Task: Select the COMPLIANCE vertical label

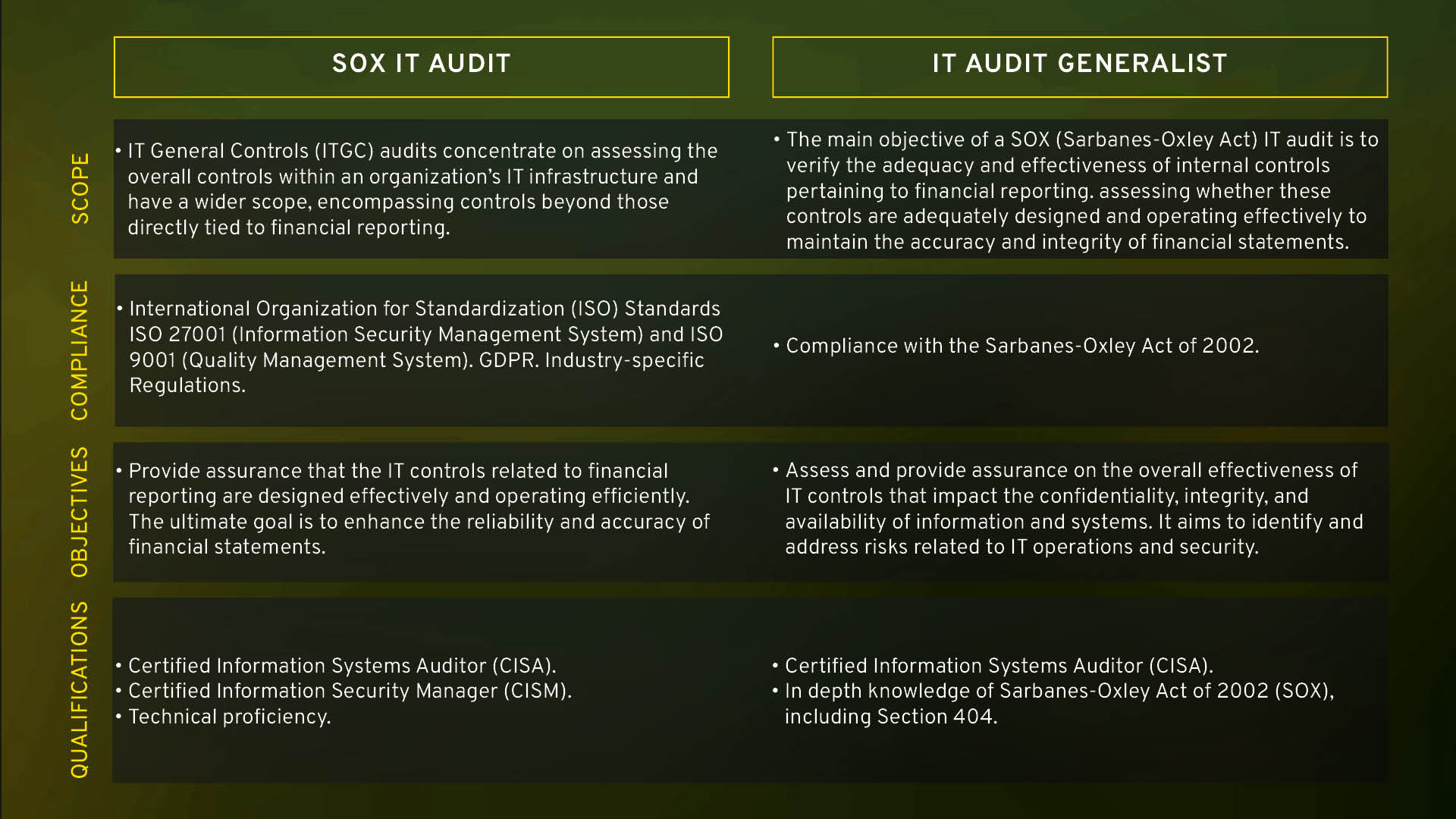Action: (80, 350)
